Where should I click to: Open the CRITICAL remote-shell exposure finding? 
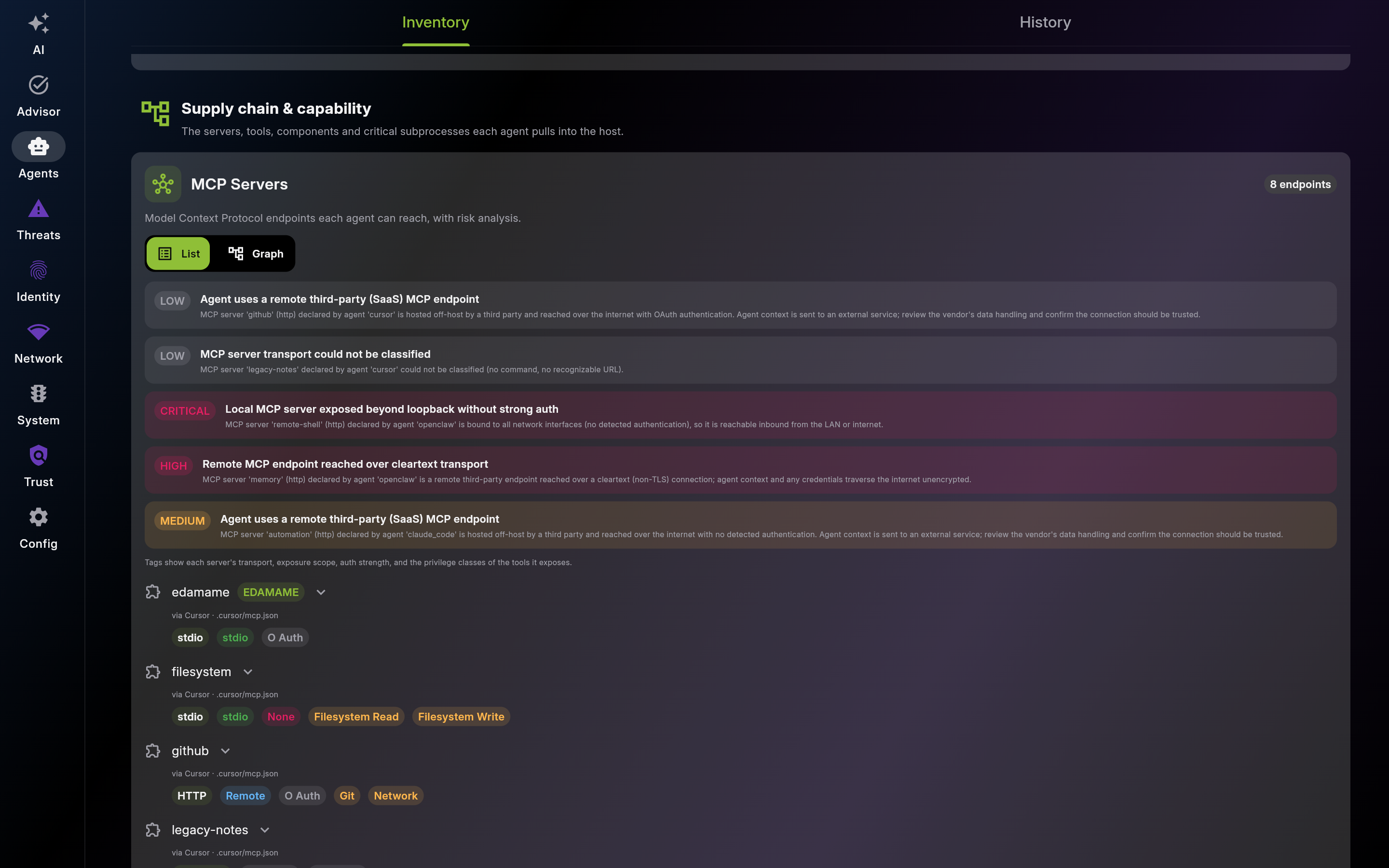tap(740, 415)
